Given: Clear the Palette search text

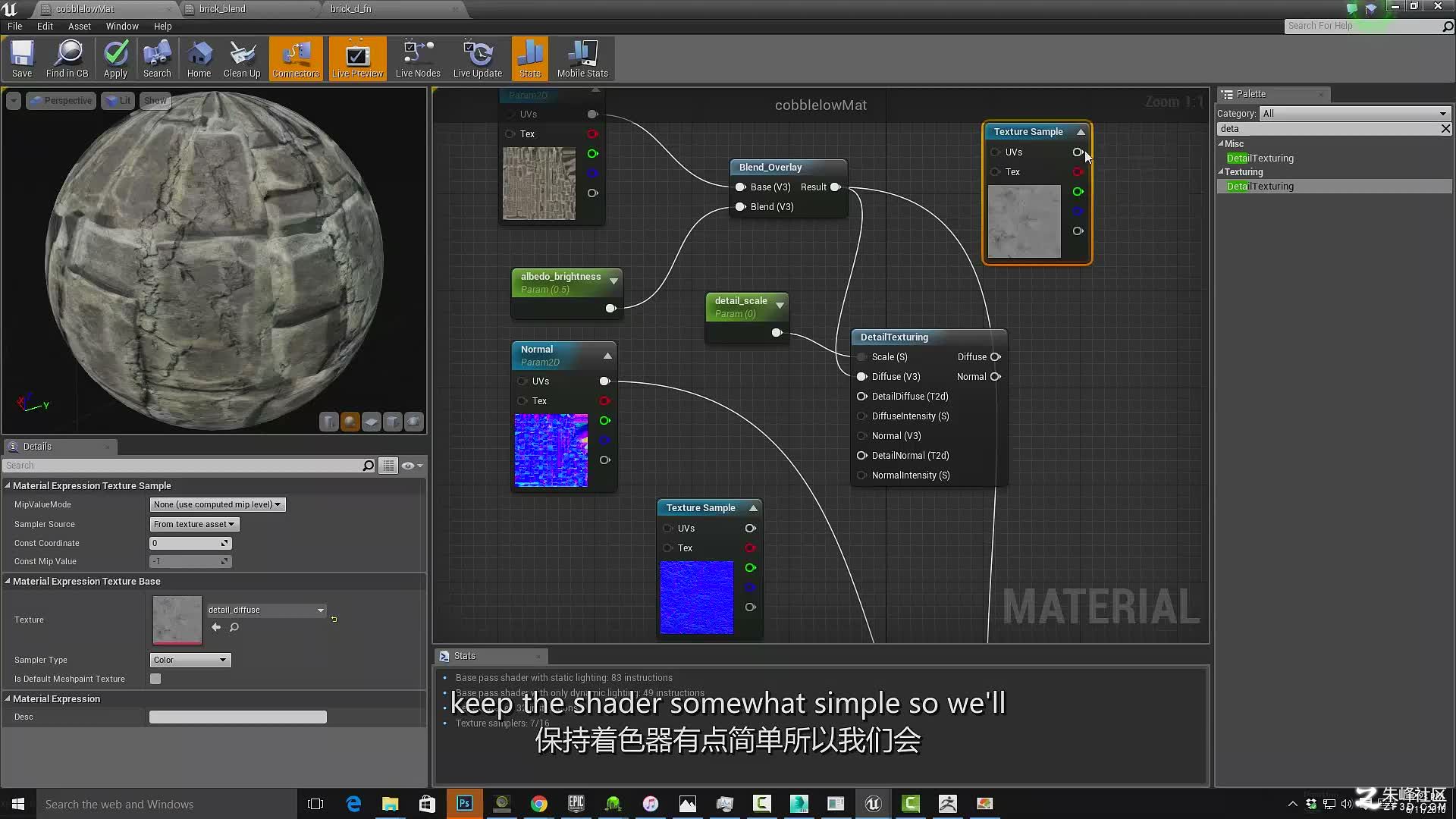Looking at the screenshot, I should (x=1445, y=129).
